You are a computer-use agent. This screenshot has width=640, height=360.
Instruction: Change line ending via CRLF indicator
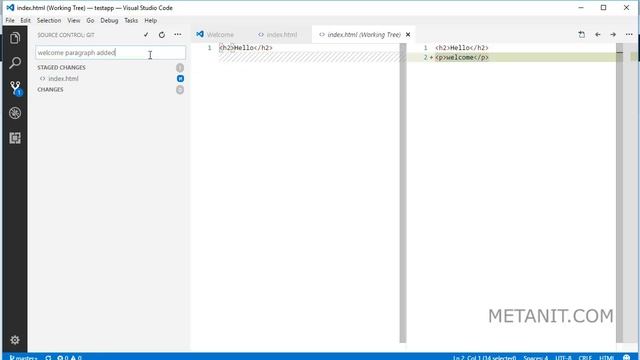click(585, 358)
